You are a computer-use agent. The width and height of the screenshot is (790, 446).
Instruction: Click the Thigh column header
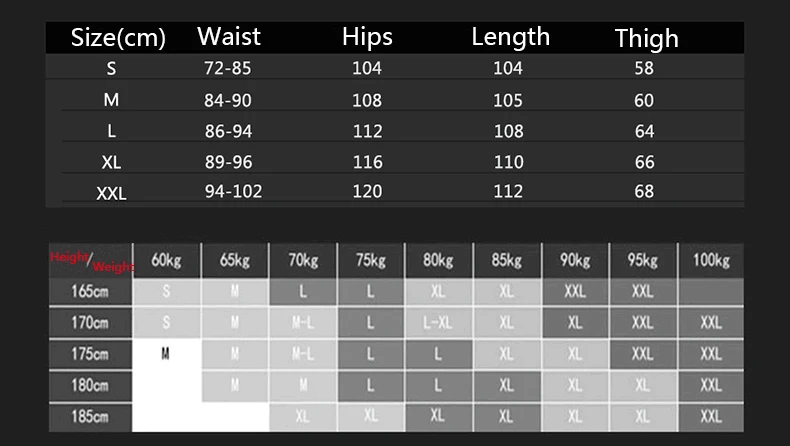[x=646, y=38]
